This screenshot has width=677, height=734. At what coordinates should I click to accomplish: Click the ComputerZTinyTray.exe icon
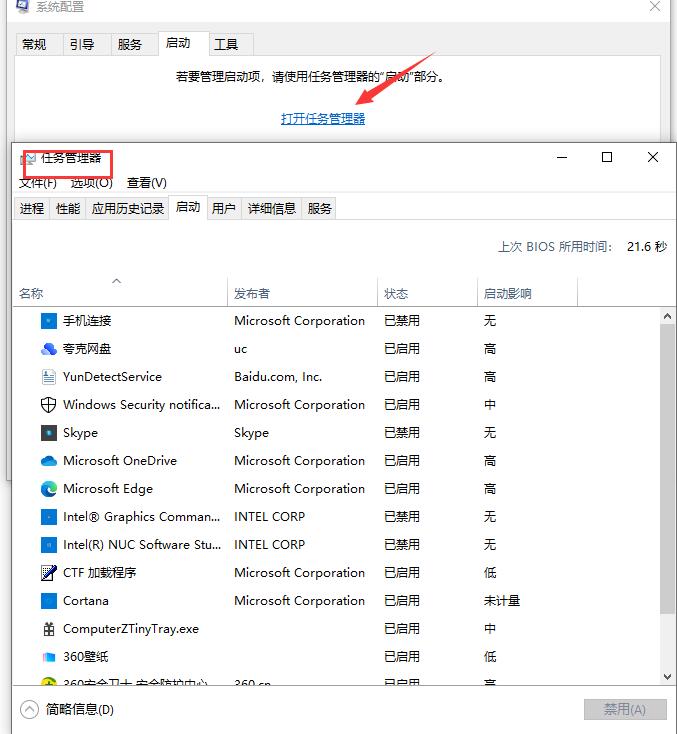tap(49, 629)
